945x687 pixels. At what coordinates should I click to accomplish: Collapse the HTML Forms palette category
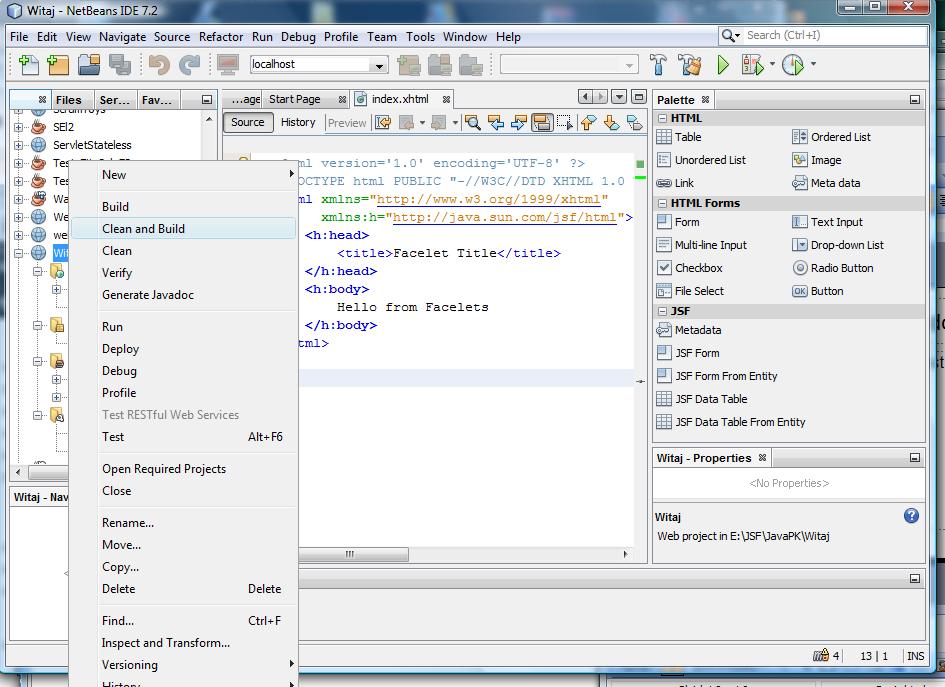pyautogui.click(x=662, y=203)
